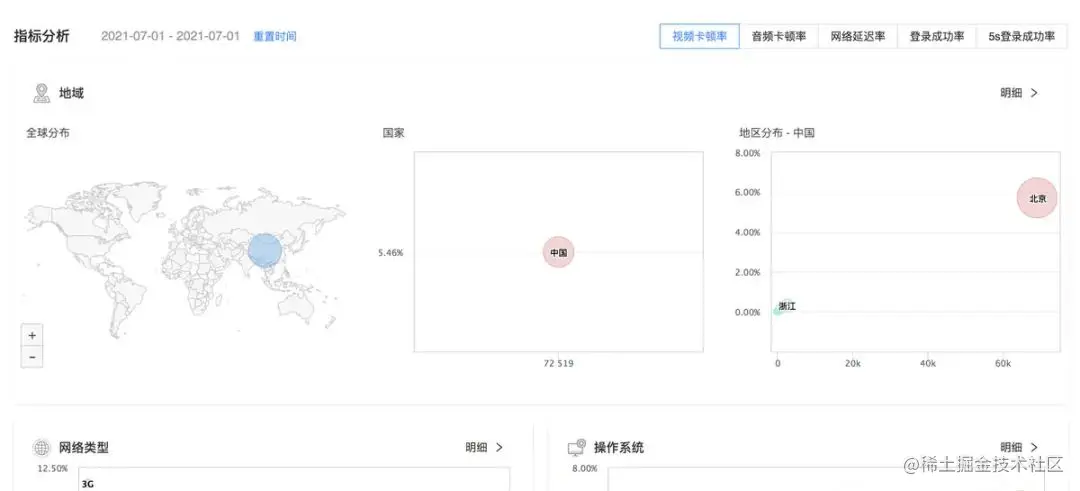Screen dimensions: 1080x491
Task: Click the 3G label in network chart
Action: (87, 484)
